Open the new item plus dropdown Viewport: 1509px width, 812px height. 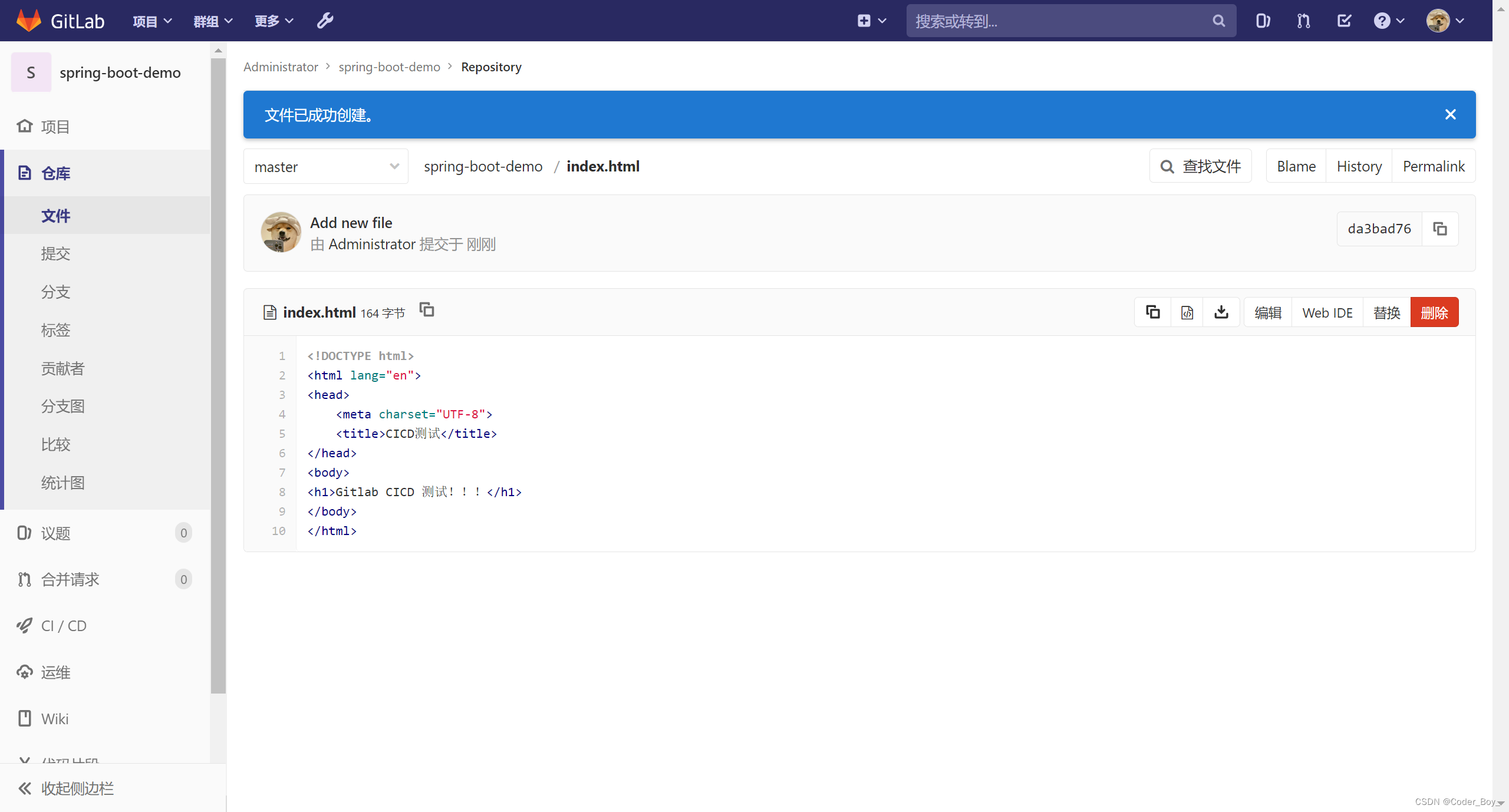(871, 21)
